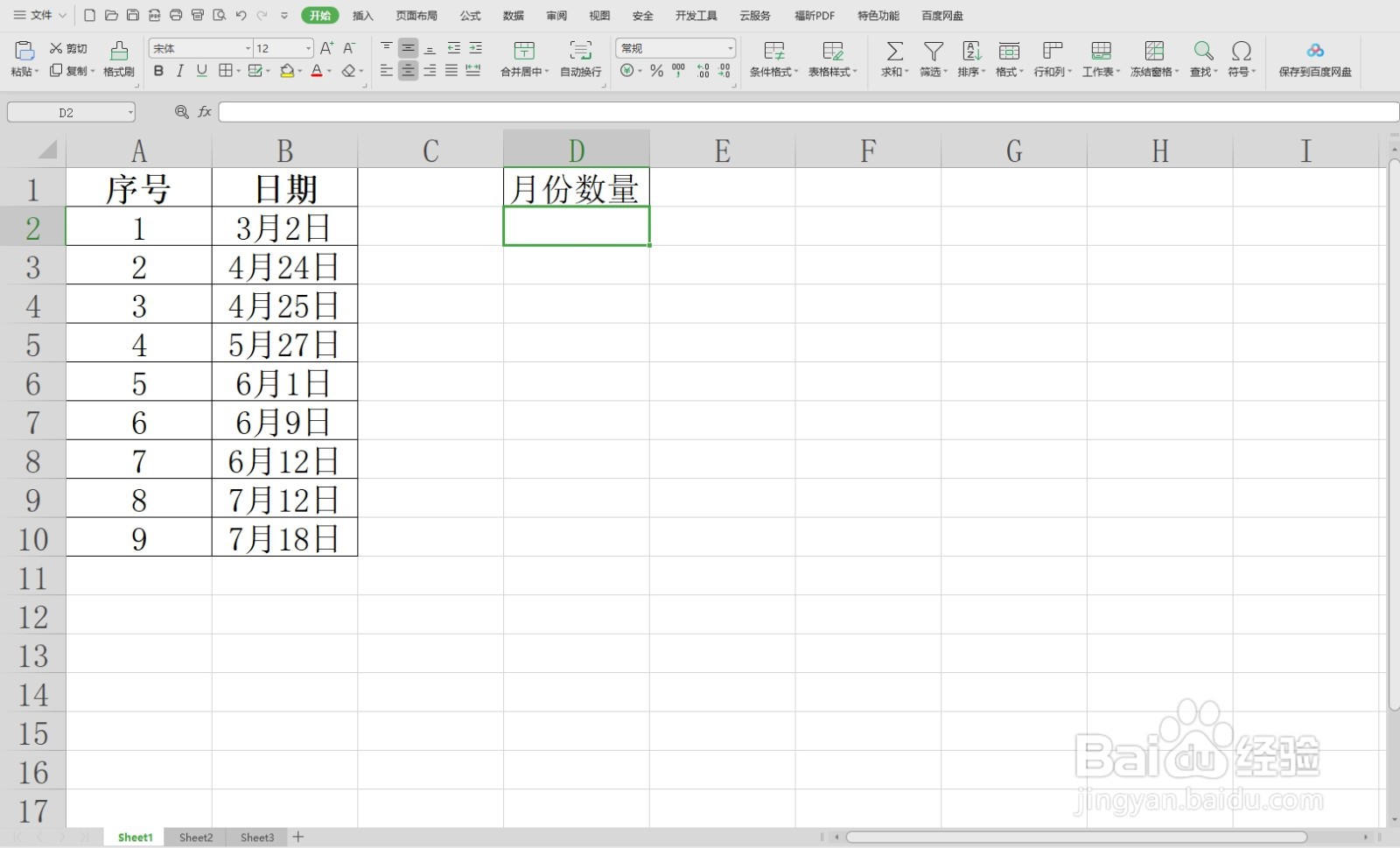Click the Open folder icon in quick toolbar
Image resolution: width=1400 pixels, height=848 pixels.
[x=111, y=16]
